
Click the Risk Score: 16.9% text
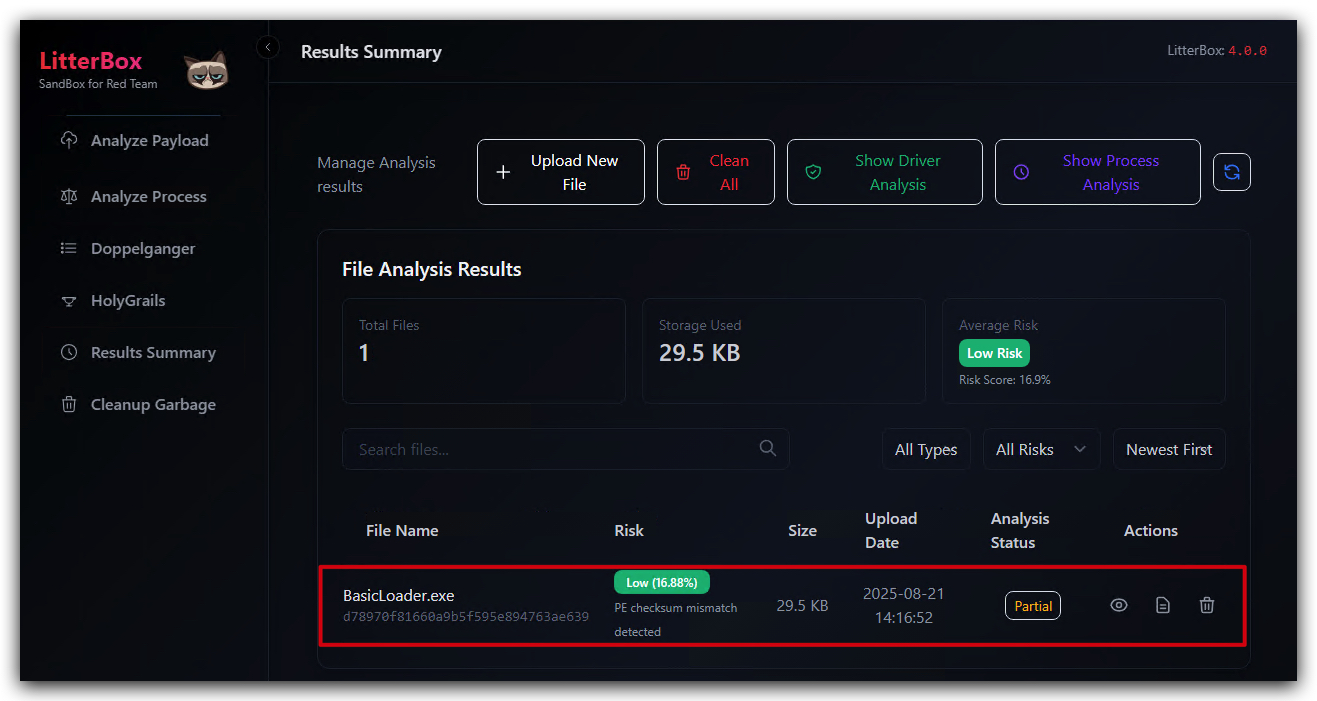[x=1005, y=380]
